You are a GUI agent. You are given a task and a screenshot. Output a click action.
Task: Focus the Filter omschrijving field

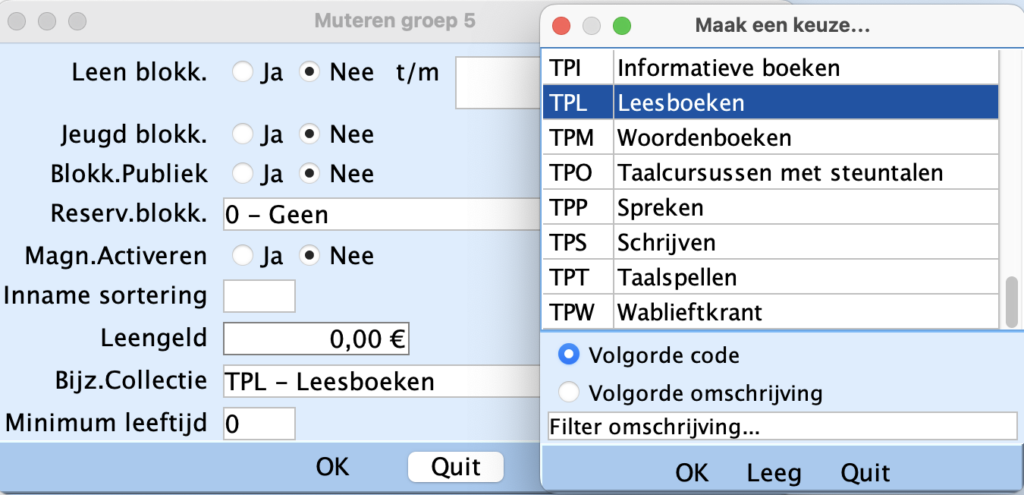782,427
